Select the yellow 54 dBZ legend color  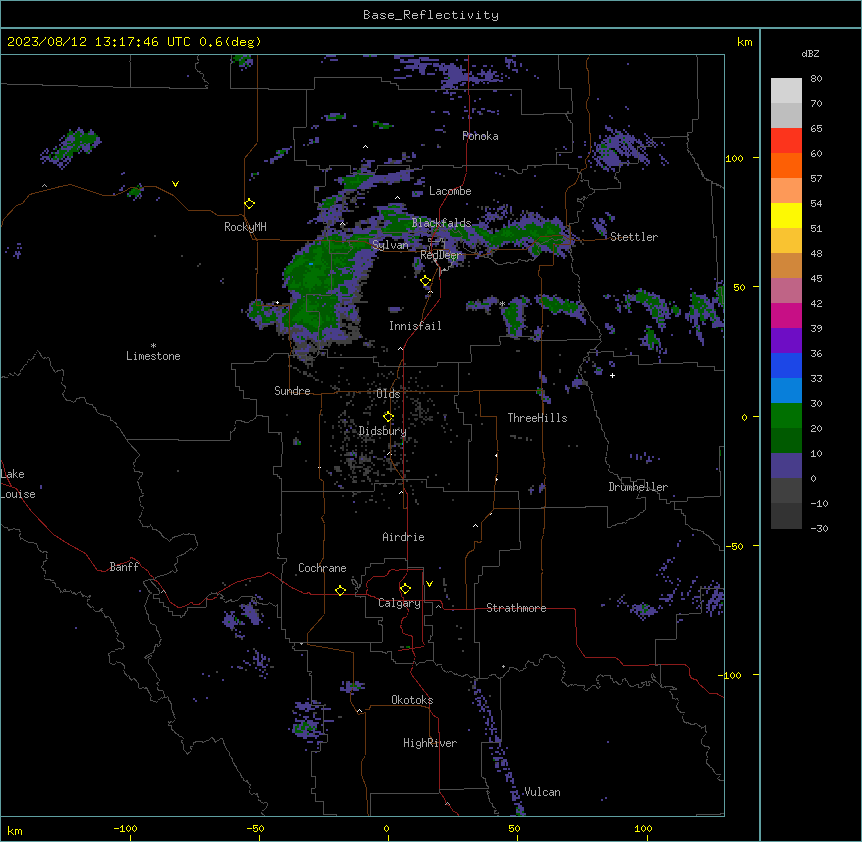click(786, 215)
